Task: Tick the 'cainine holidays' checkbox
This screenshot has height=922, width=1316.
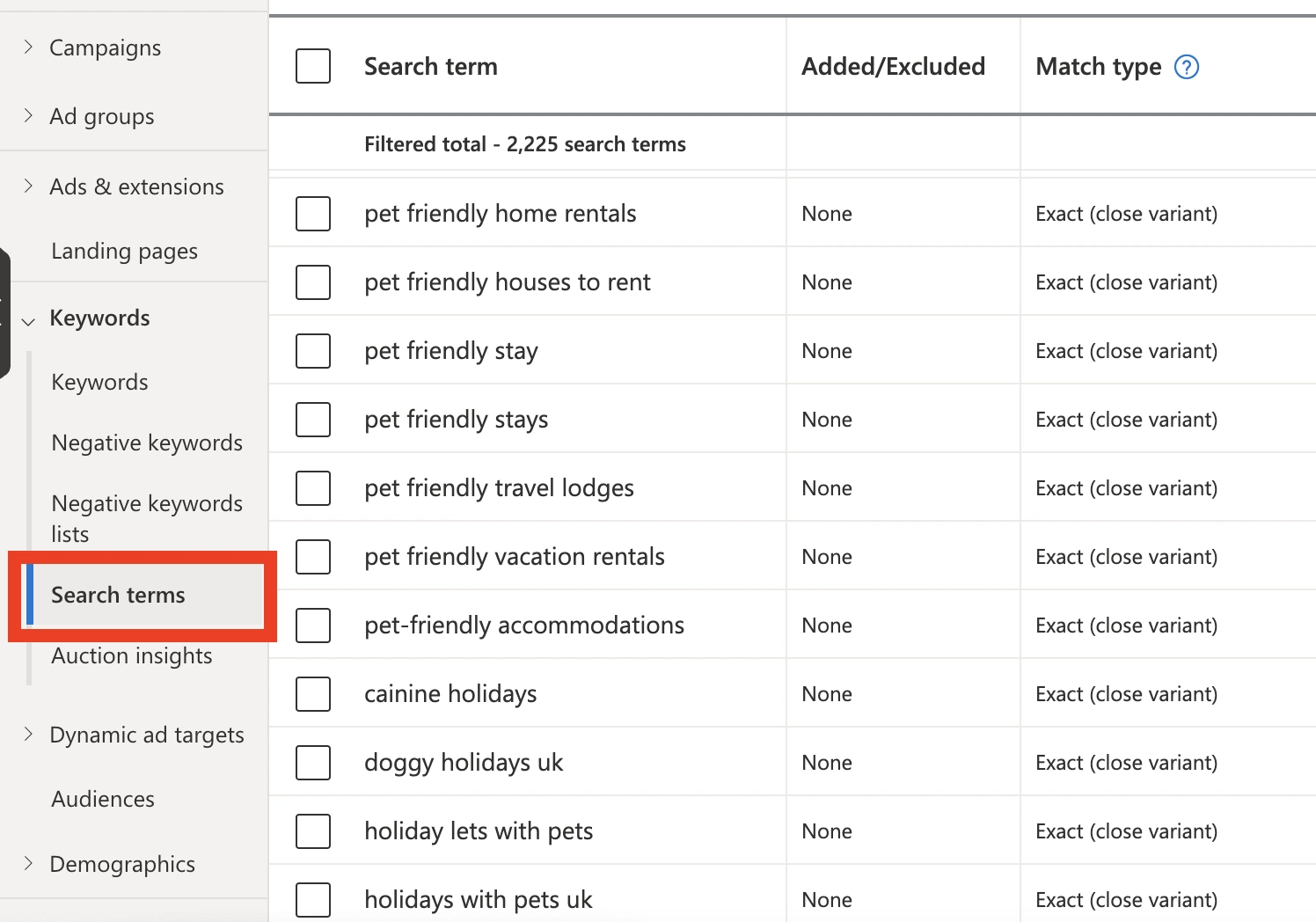Action: coord(313,694)
